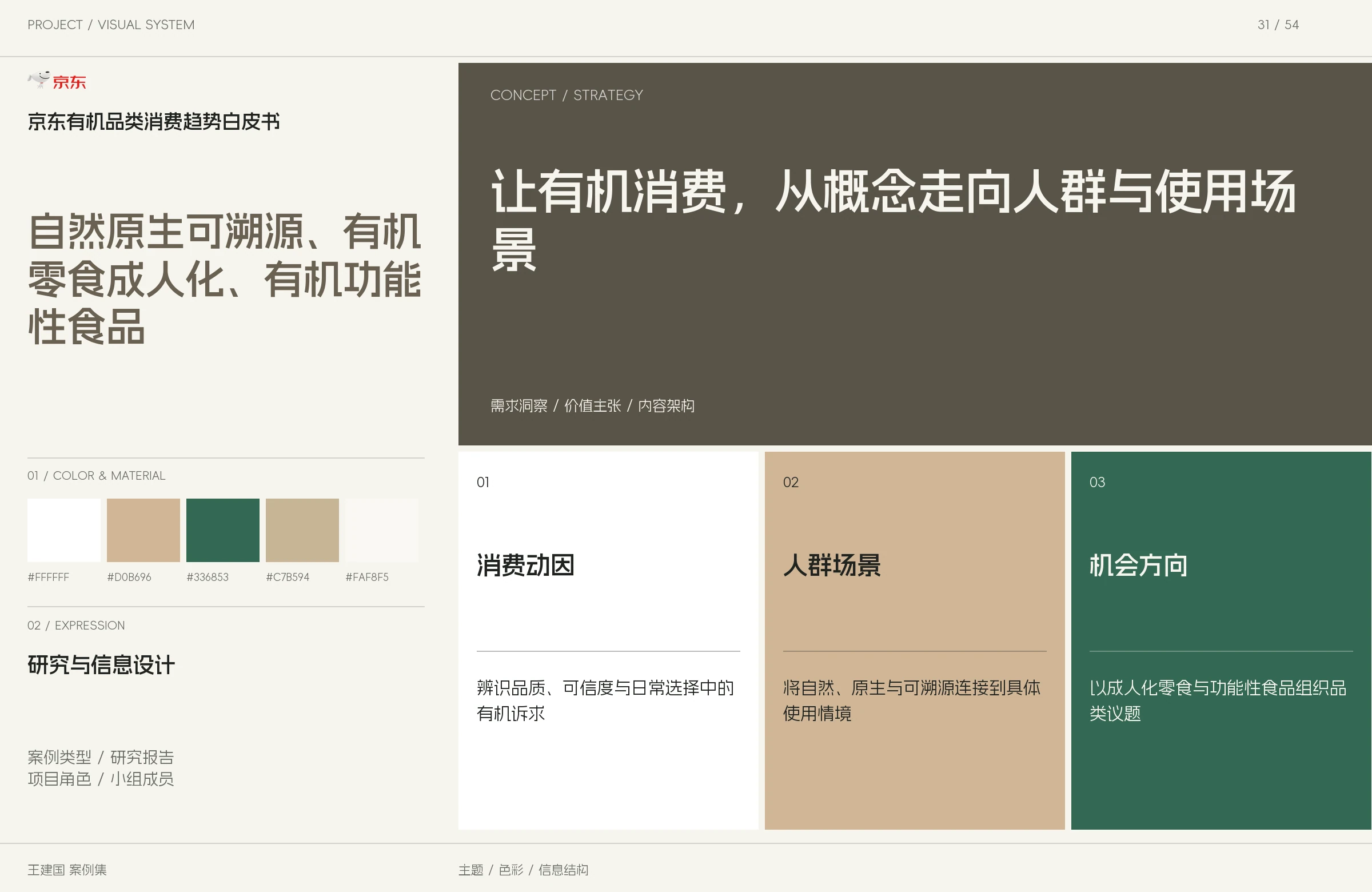Click the PROJECT / VISUAL SYSTEM header text
The width and height of the screenshot is (1372, 892).
pyautogui.click(x=111, y=25)
